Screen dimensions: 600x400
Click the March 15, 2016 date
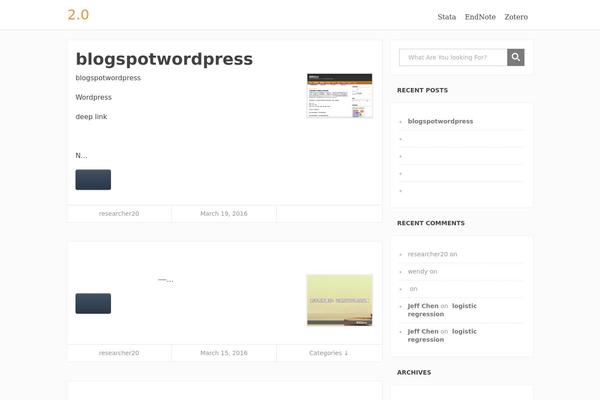tap(224, 353)
